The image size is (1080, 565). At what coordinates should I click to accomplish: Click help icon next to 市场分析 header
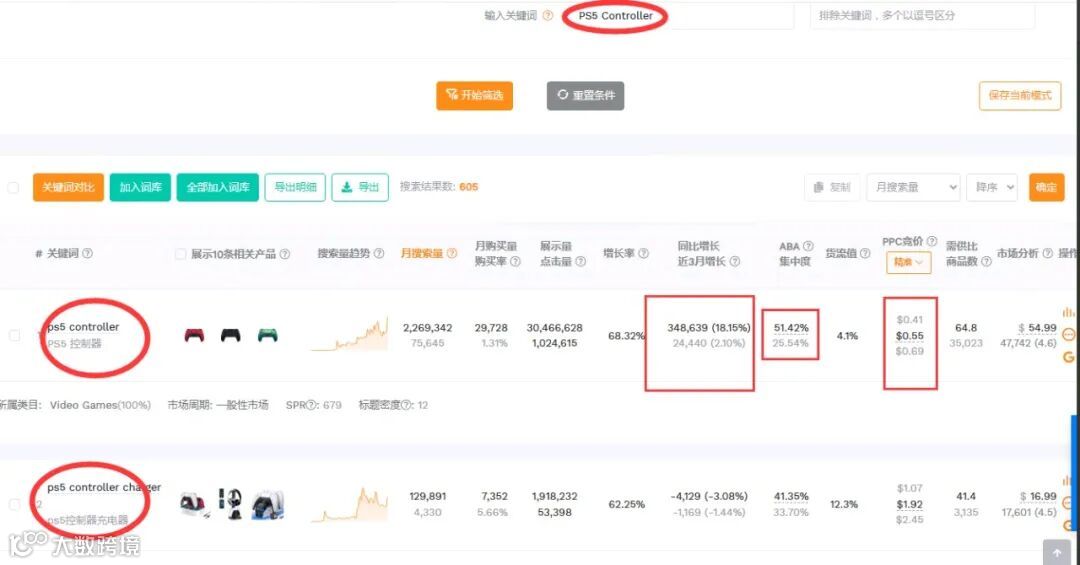point(1048,253)
